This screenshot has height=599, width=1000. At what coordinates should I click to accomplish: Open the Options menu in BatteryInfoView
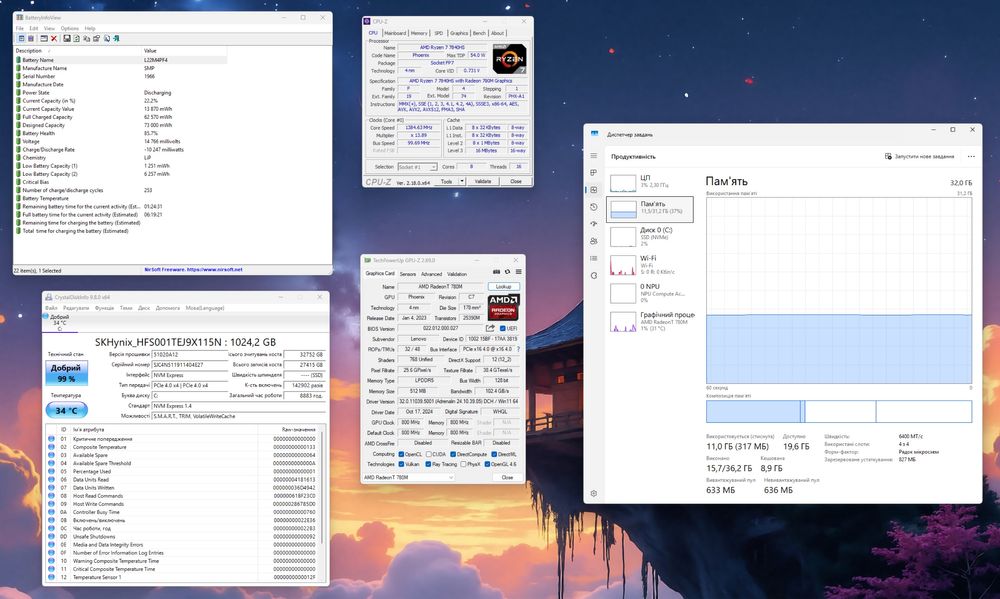click(69, 28)
